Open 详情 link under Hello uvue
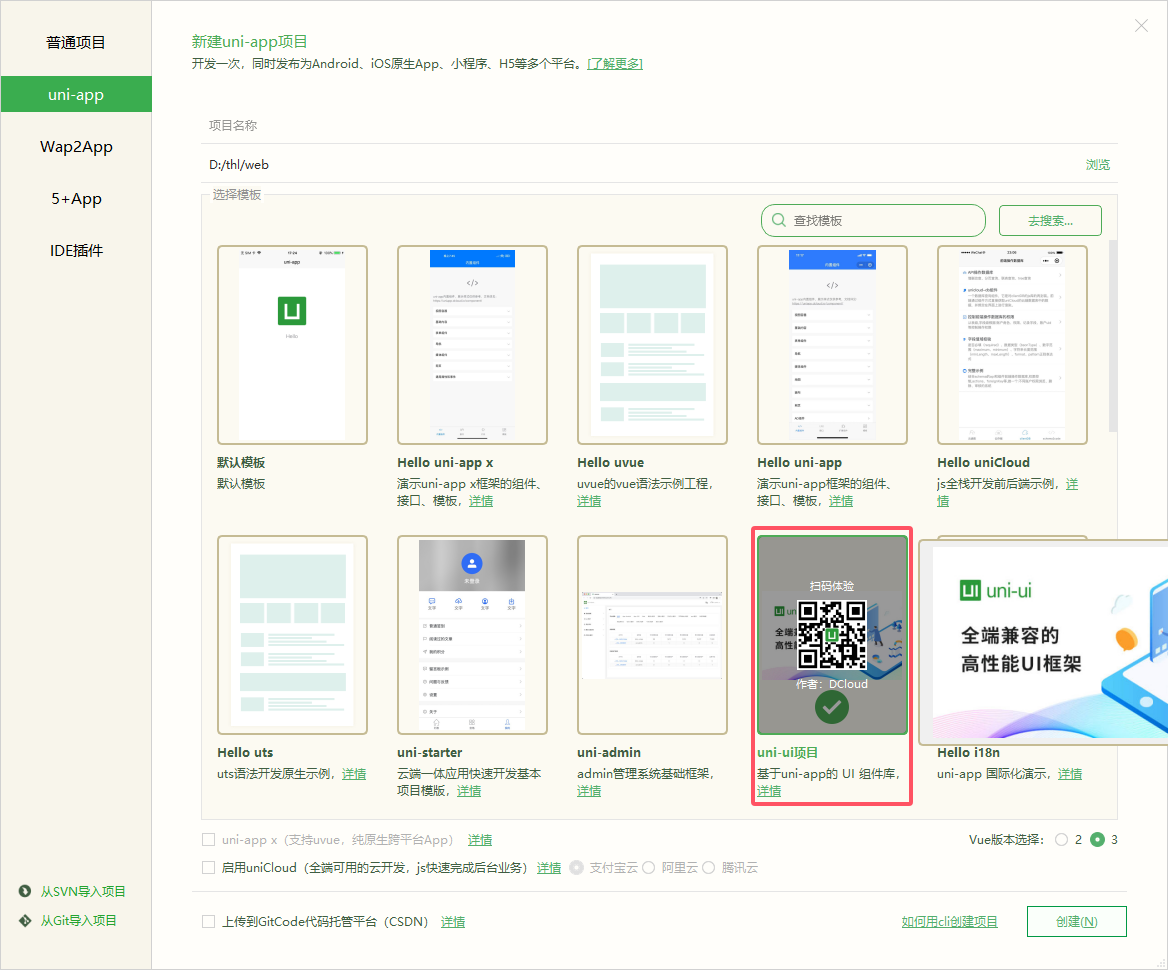 588,501
